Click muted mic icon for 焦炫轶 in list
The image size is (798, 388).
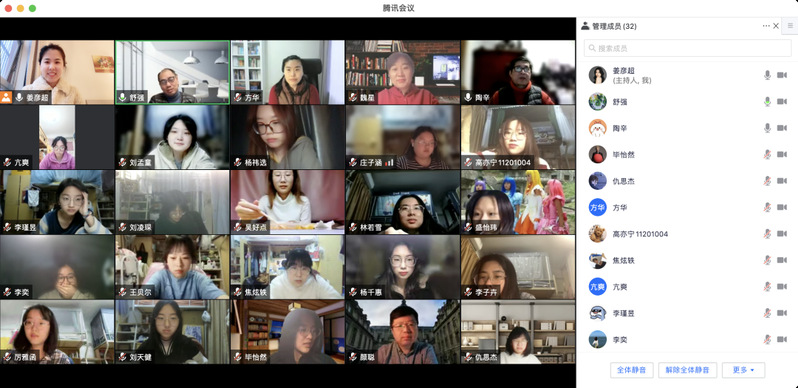[x=767, y=260]
